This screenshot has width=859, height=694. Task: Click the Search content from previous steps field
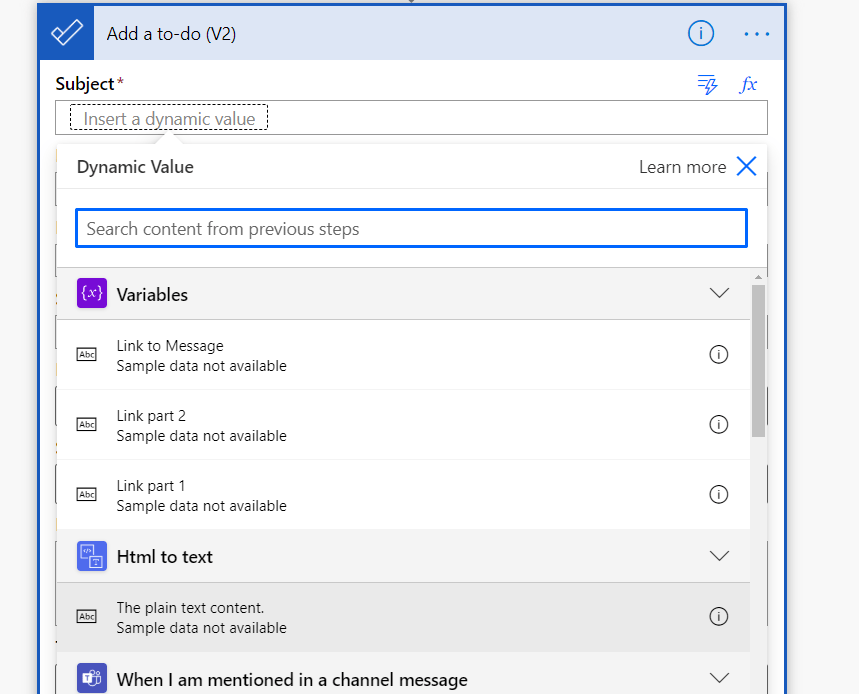[x=411, y=229]
